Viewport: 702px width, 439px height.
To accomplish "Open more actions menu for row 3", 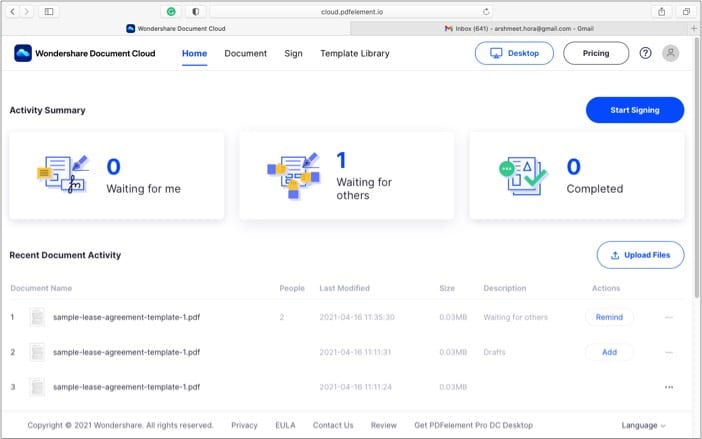I will (x=669, y=387).
